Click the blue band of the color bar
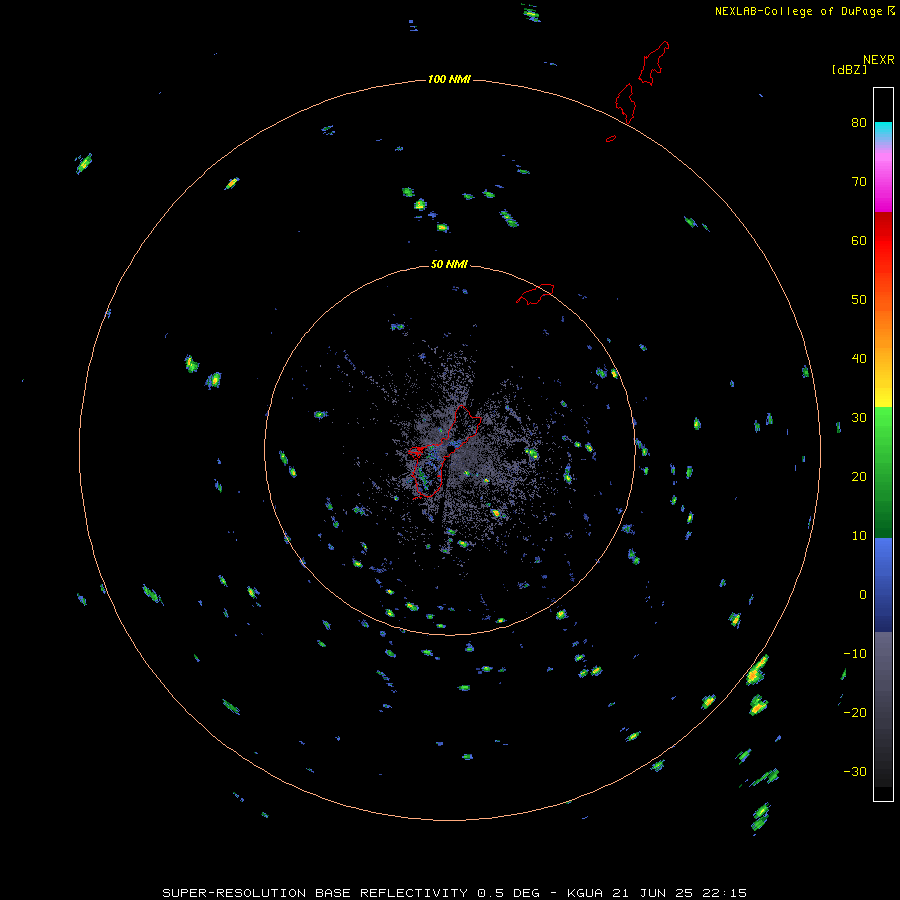This screenshot has height=900, width=900. coord(883,584)
